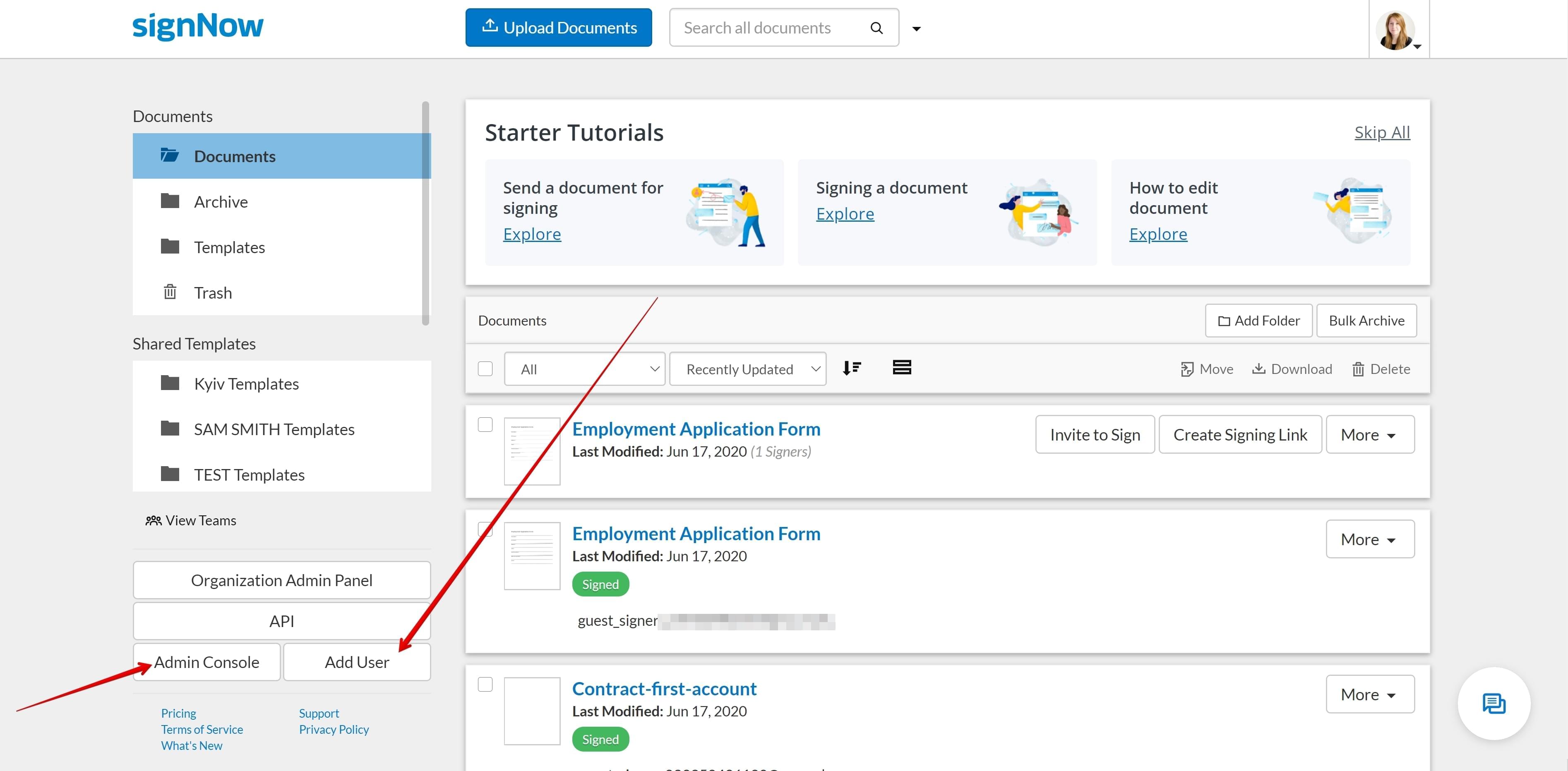Tick the select-all documents checkbox
1568x771 pixels.
pyautogui.click(x=485, y=369)
